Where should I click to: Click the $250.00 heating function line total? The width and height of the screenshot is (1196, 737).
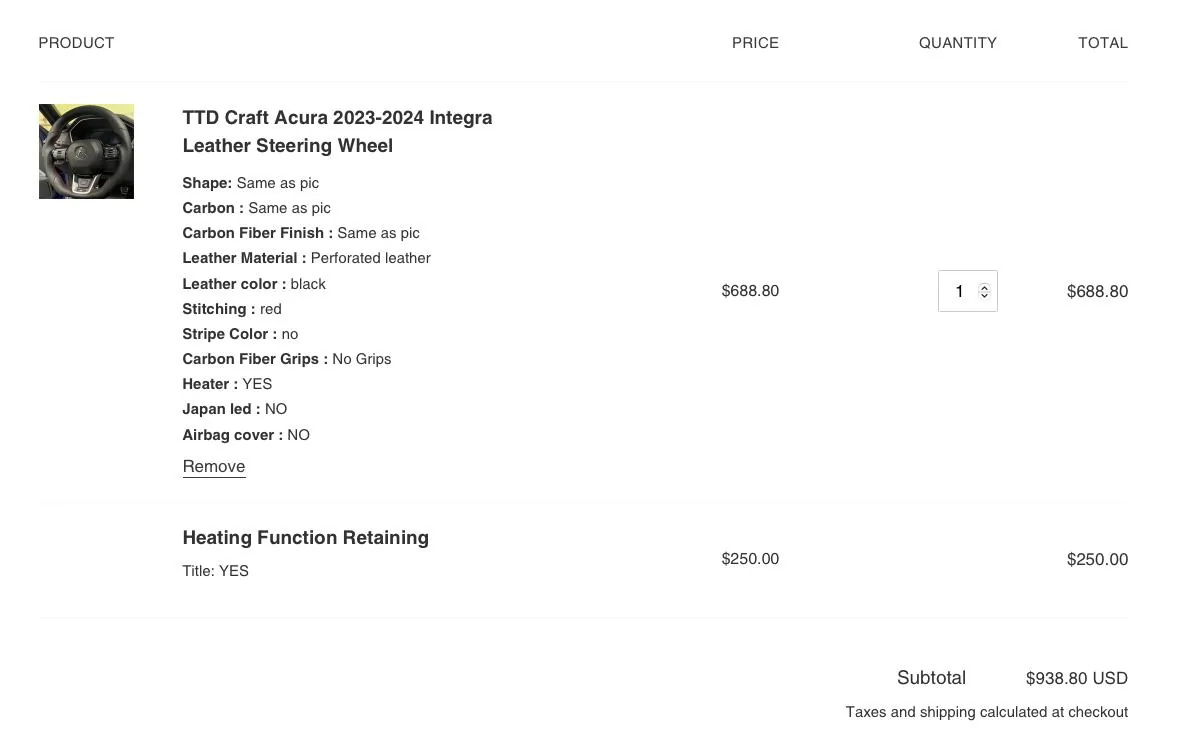click(1097, 560)
